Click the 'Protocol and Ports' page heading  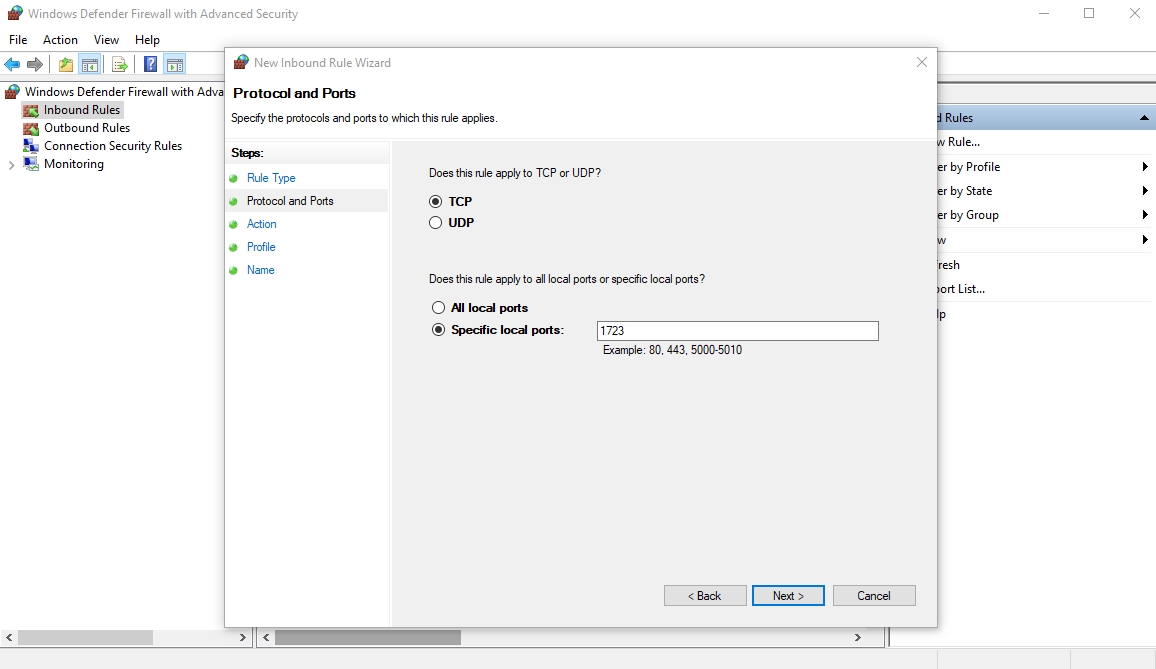pyautogui.click(x=294, y=94)
